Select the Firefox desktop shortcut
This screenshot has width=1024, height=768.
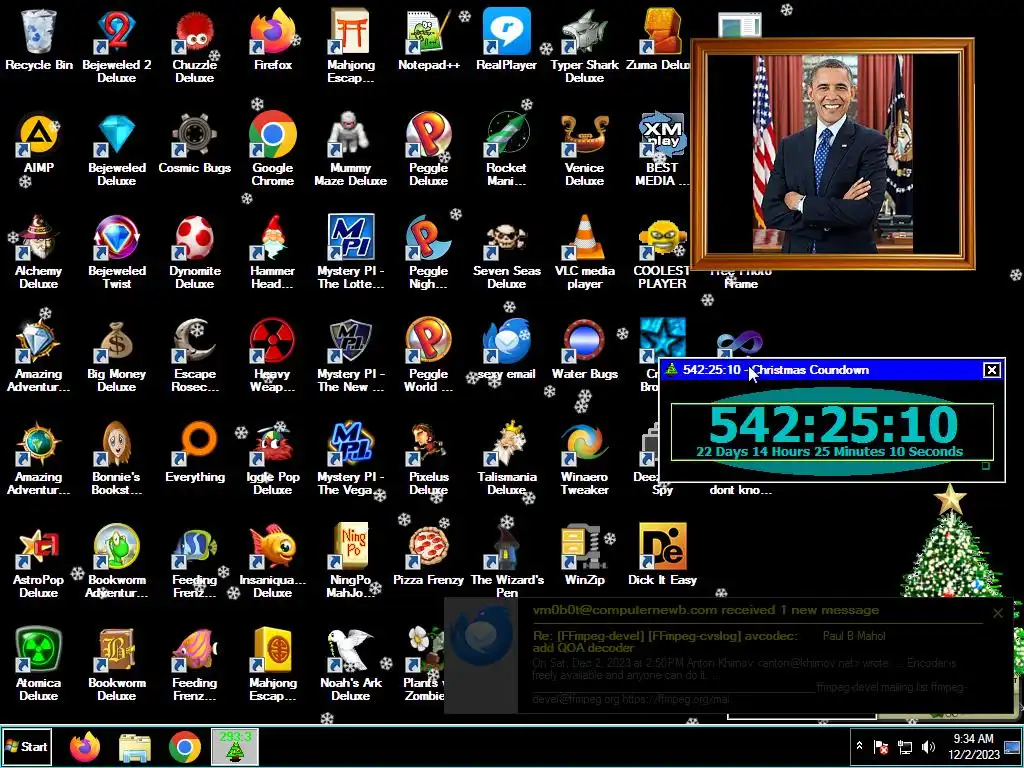click(x=272, y=39)
